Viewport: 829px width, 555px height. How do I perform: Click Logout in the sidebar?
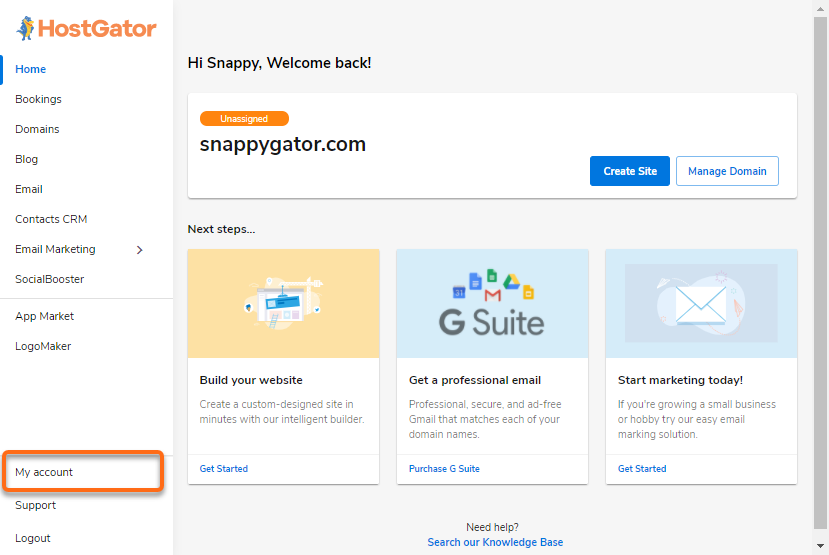click(x=33, y=538)
